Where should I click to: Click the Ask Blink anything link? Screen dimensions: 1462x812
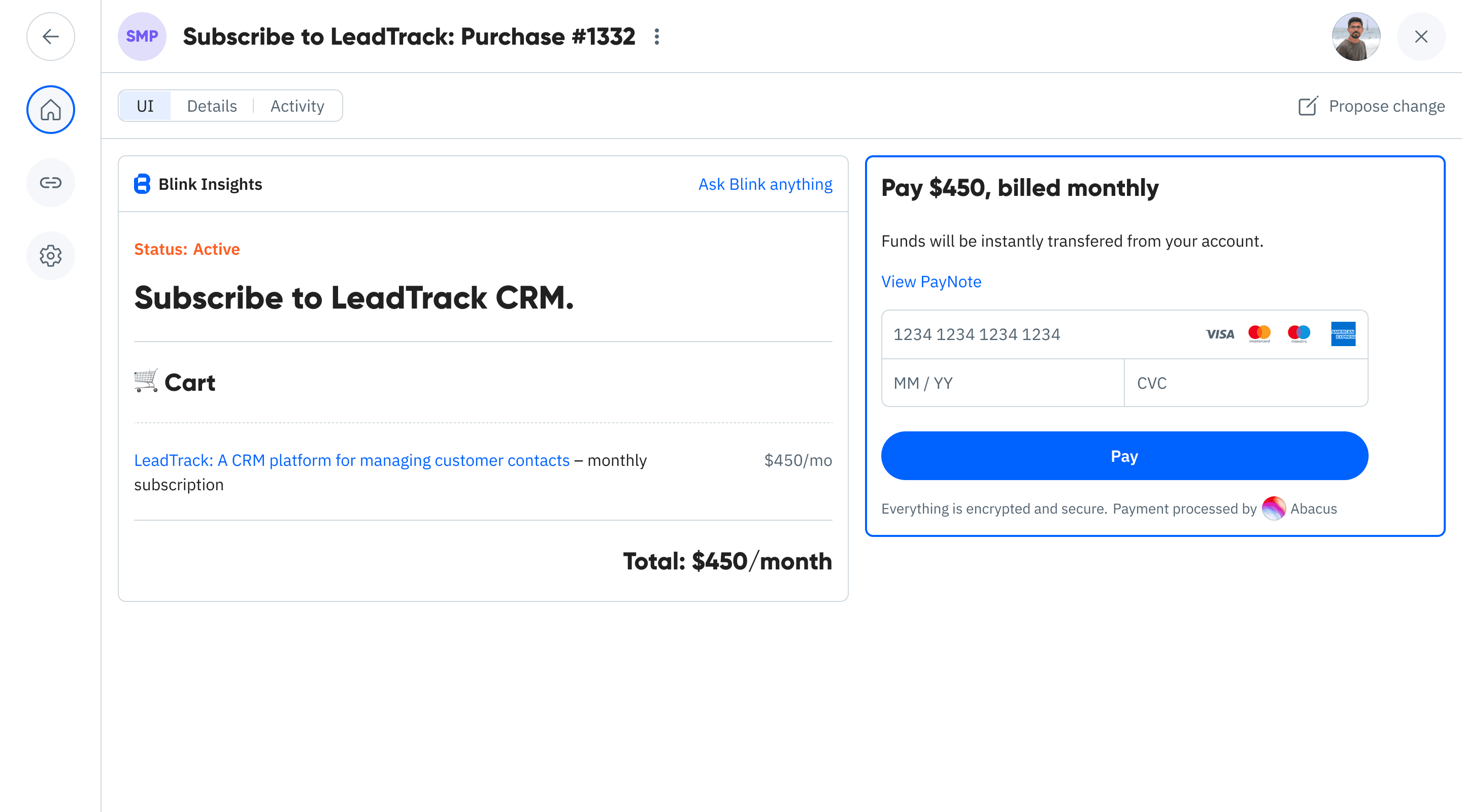tap(765, 184)
